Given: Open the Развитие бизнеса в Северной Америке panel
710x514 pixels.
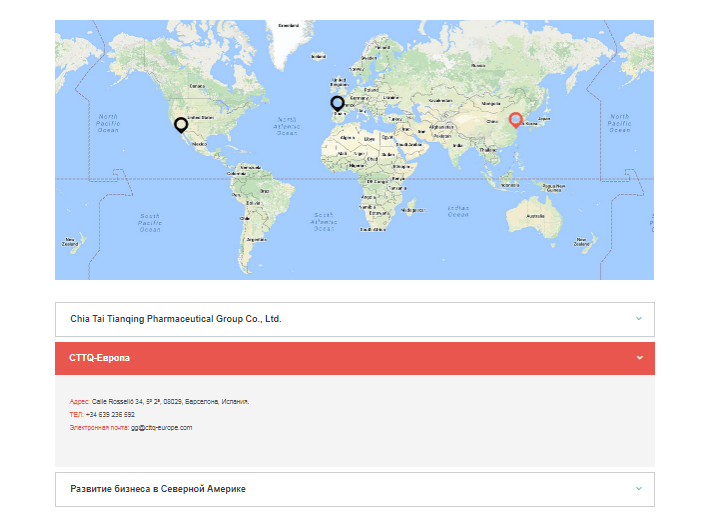Looking at the screenshot, I should tap(355, 489).
